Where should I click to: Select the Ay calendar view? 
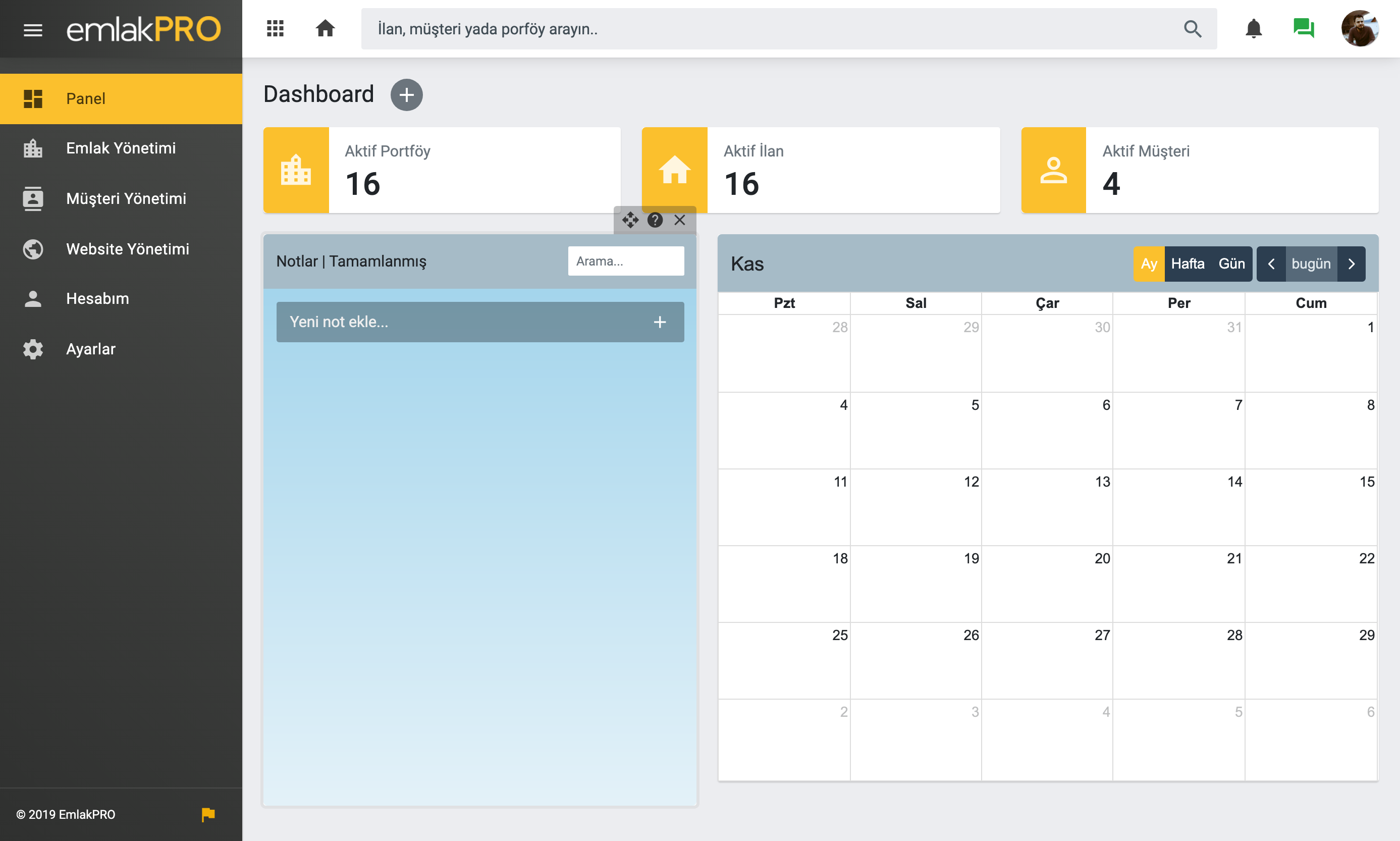coord(1149,264)
